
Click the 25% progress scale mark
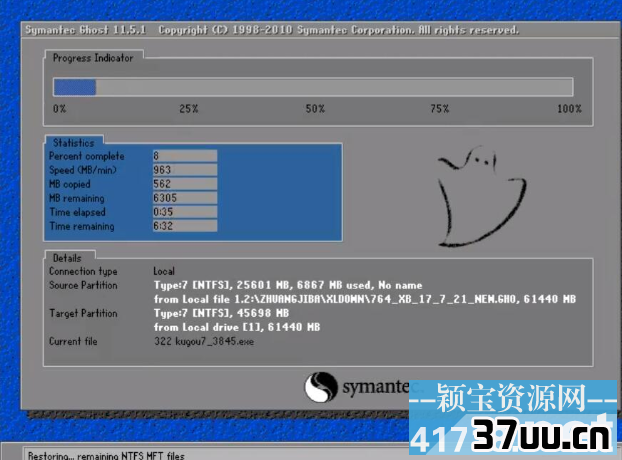point(189,109)
